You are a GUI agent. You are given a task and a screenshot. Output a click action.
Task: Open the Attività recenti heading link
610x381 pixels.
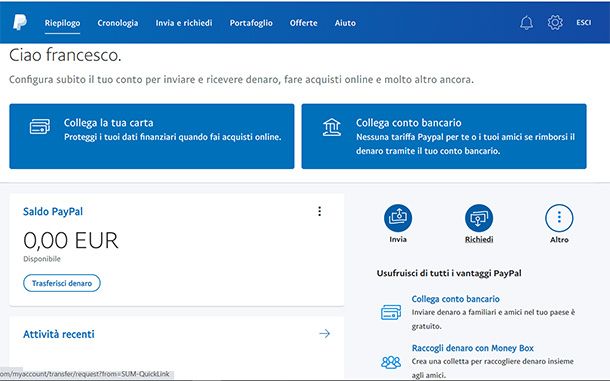click(59, 334)
